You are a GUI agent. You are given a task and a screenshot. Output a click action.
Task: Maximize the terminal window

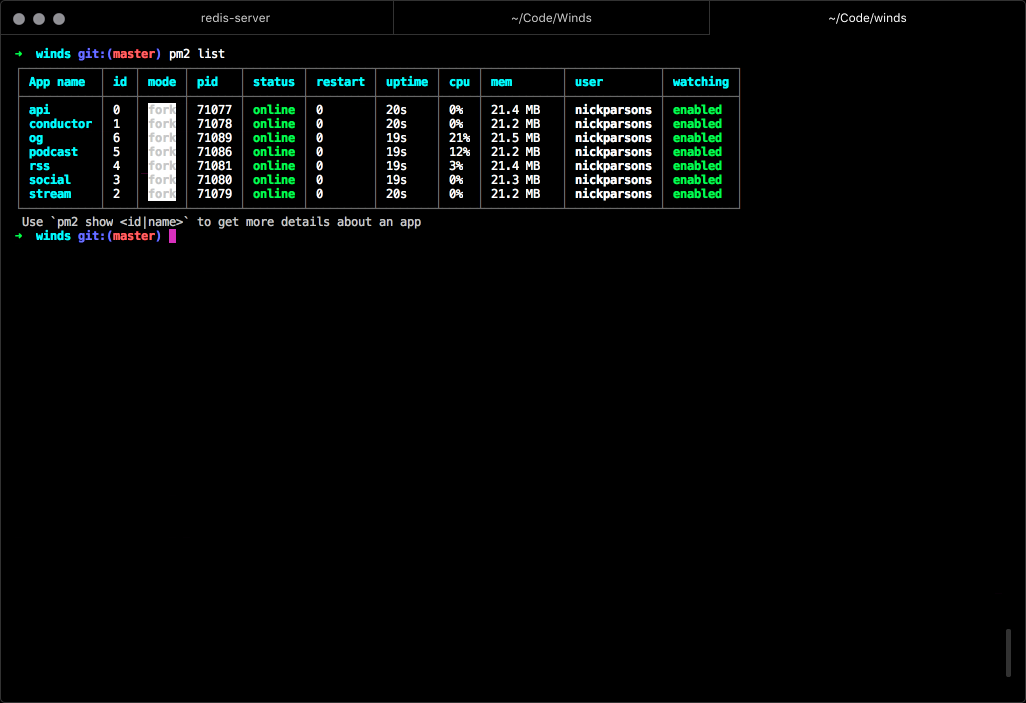[59, 19]
